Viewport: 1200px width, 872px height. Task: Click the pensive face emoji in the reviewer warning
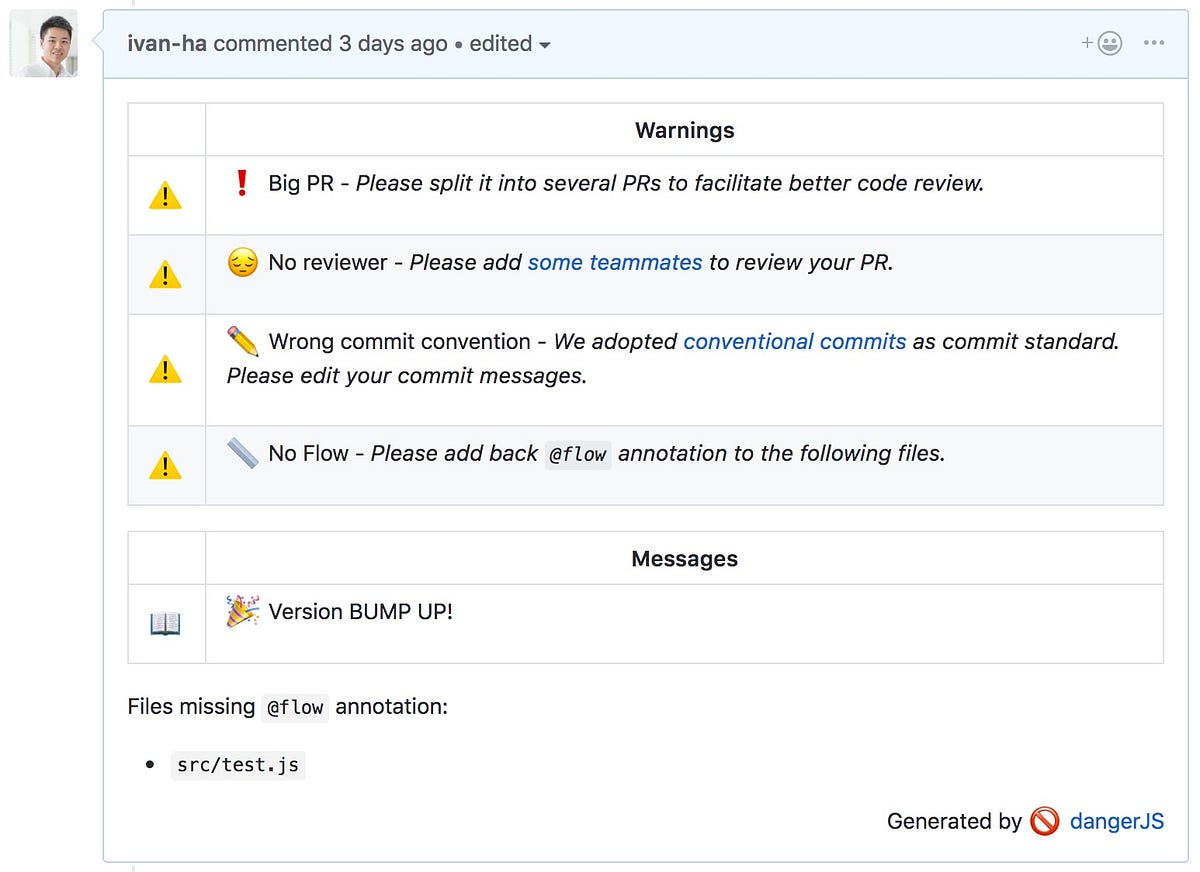[x=241, y=262]
